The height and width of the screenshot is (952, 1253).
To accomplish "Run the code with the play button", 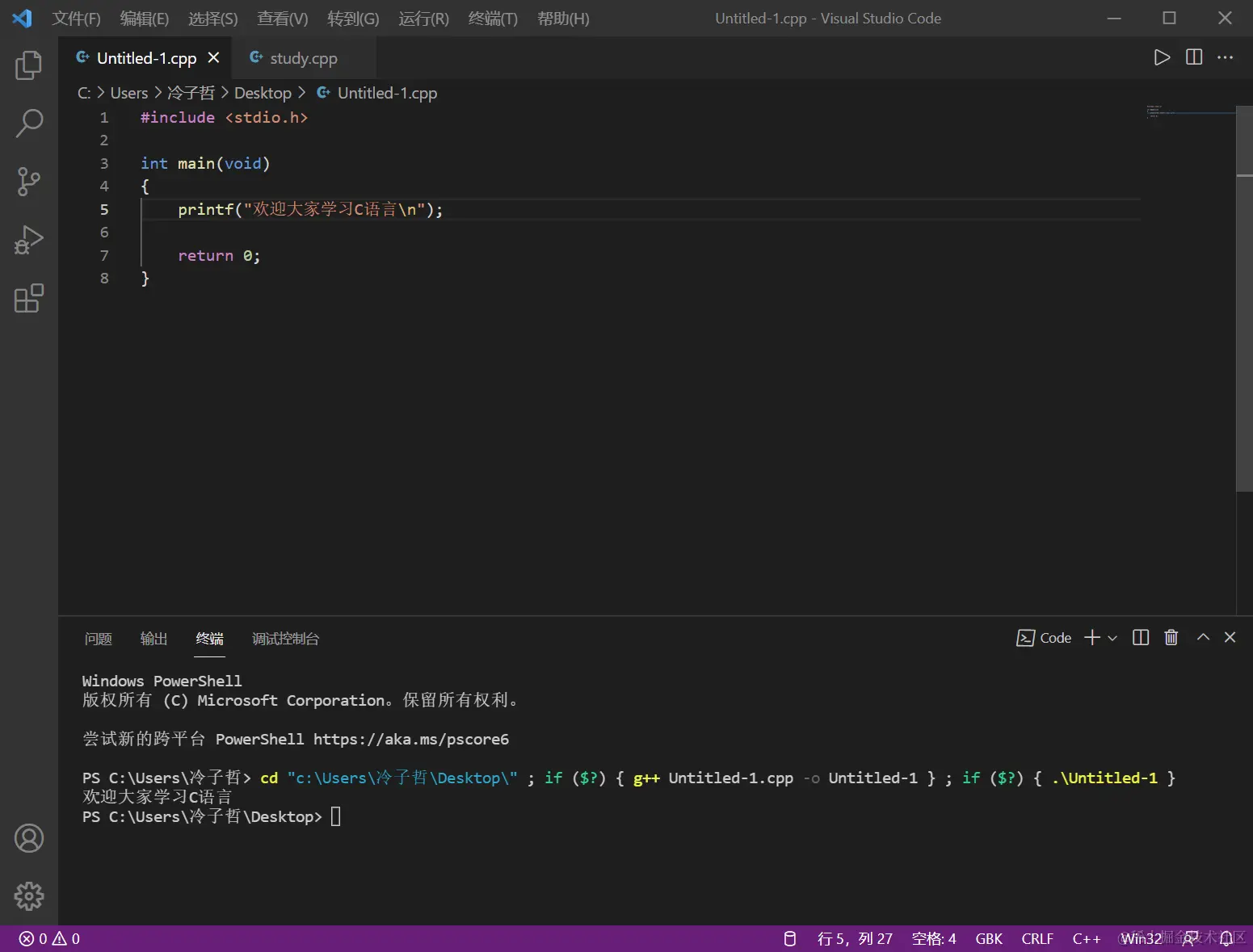I will point(1162,57).
